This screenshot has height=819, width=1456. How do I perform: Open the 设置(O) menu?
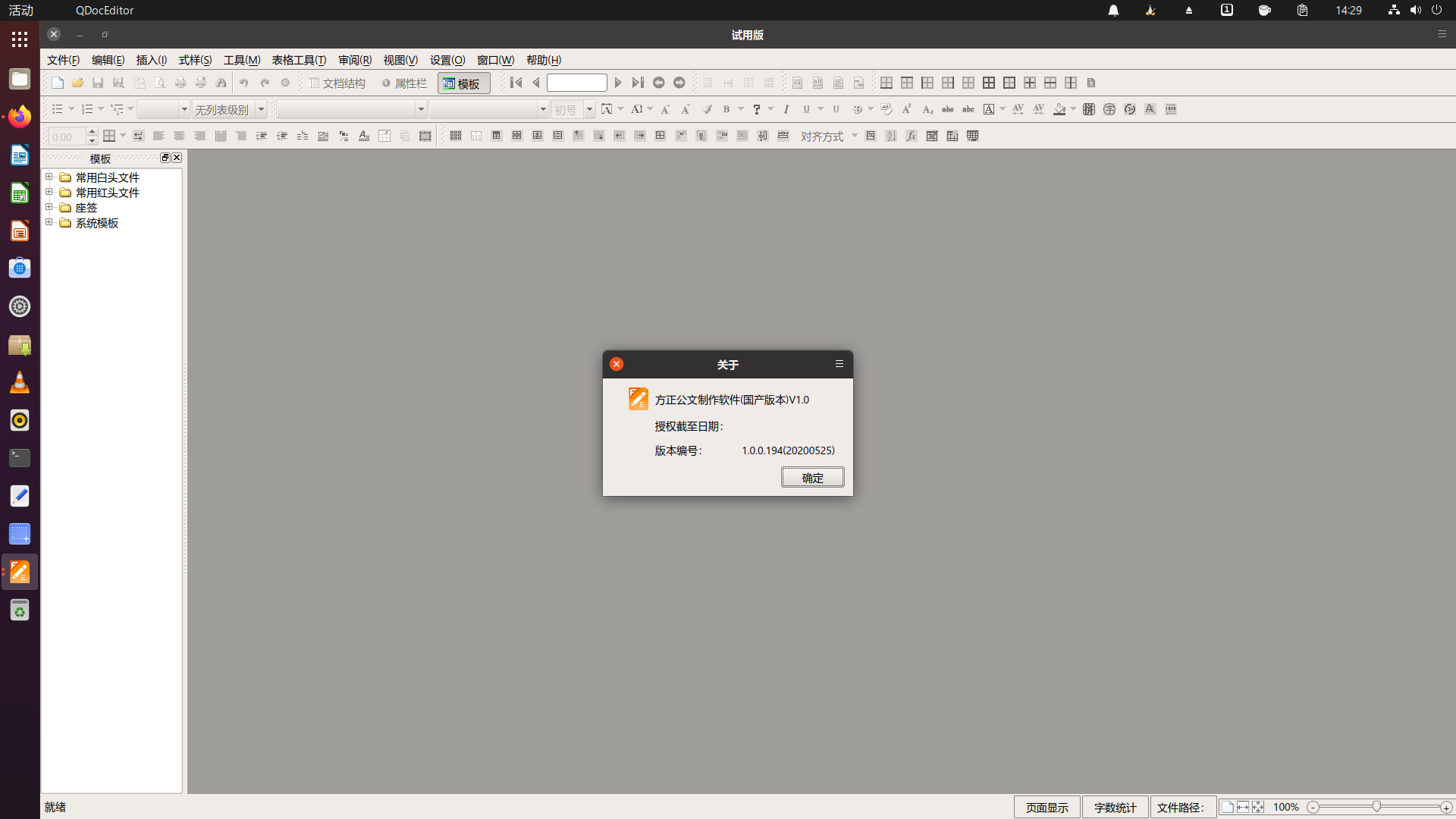447,60
